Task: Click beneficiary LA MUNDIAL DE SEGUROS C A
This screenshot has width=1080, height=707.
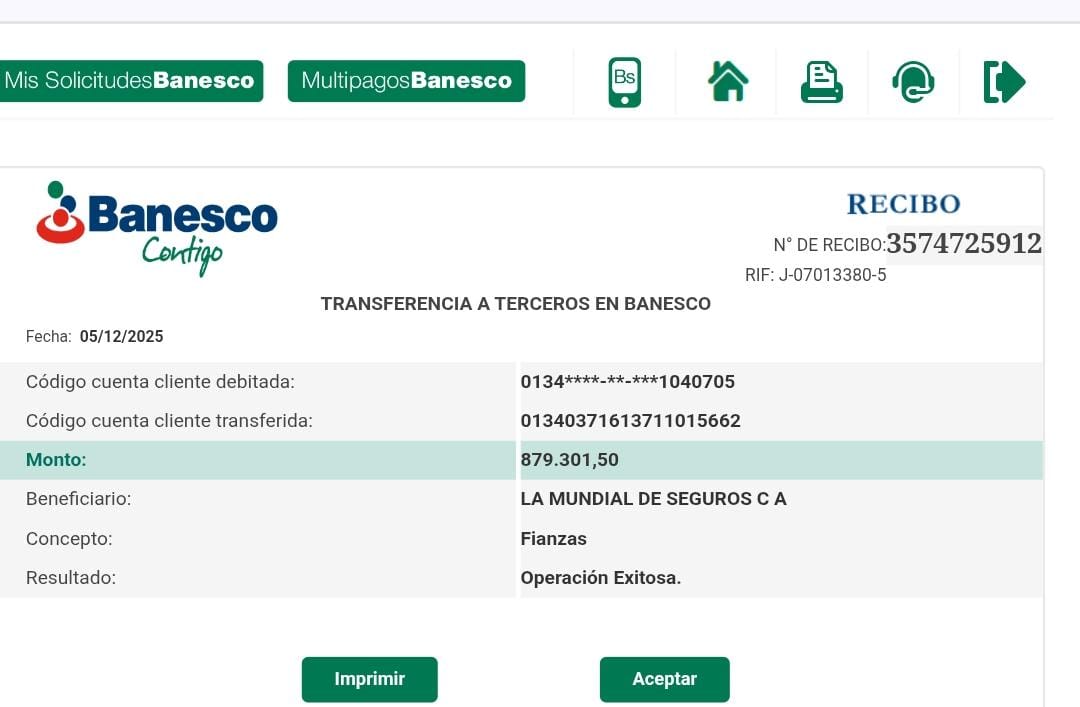Action: pyautogui.click(x=653, y=499)
